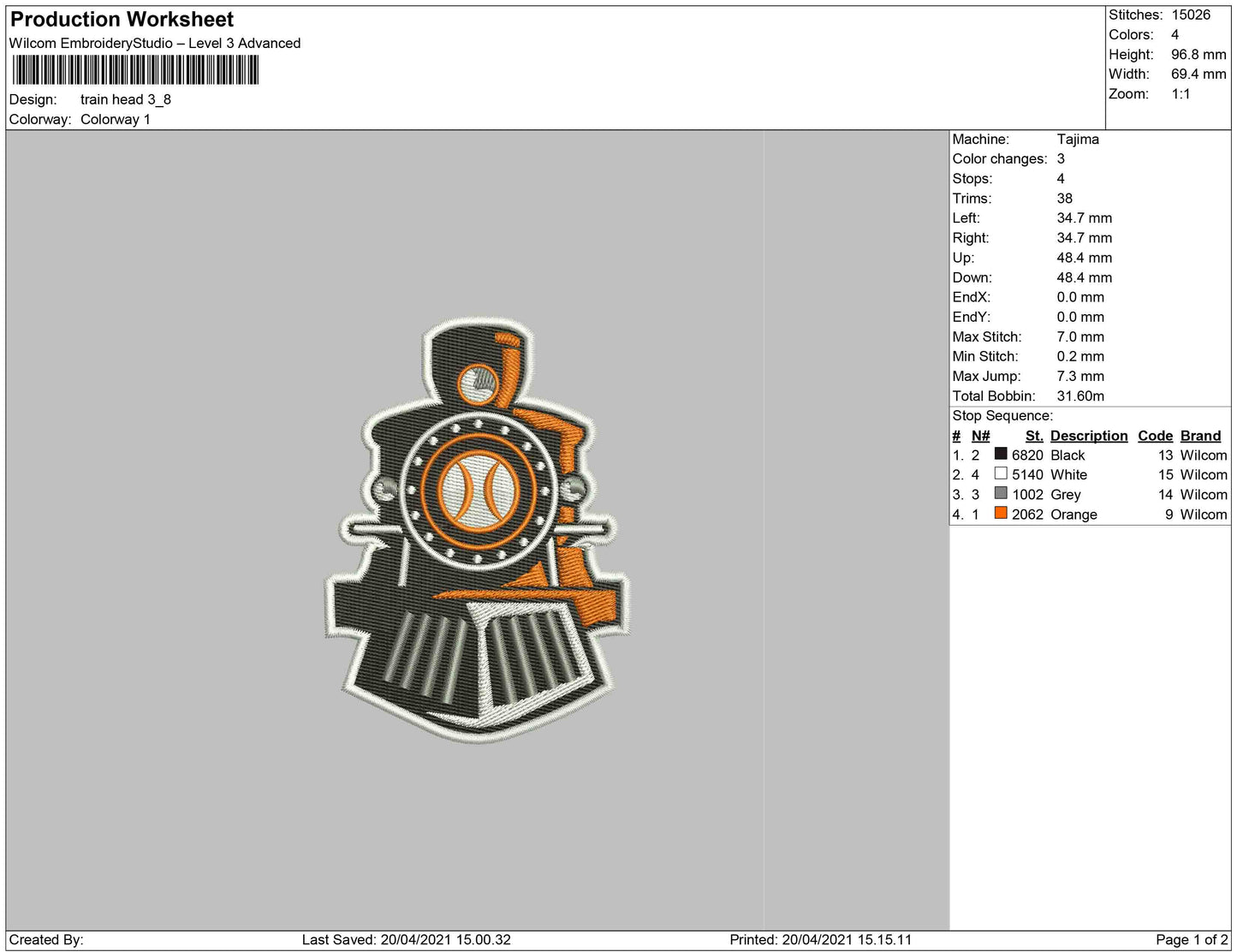This screenshot has height=952, width=1237.
Task: Click 'Wilcom EmbroideryStudio – Level 3 Advanced' text
Action: (x=155, y=43)
